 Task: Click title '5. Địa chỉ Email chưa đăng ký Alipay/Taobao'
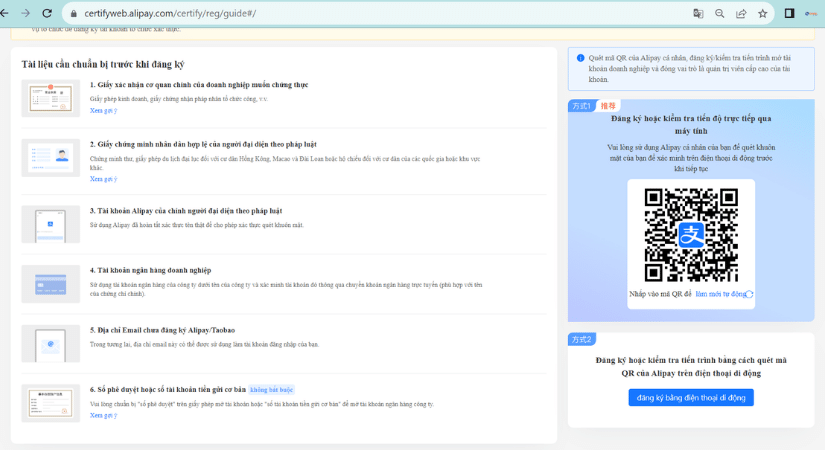pyautogui.click(x=162, y=331)
